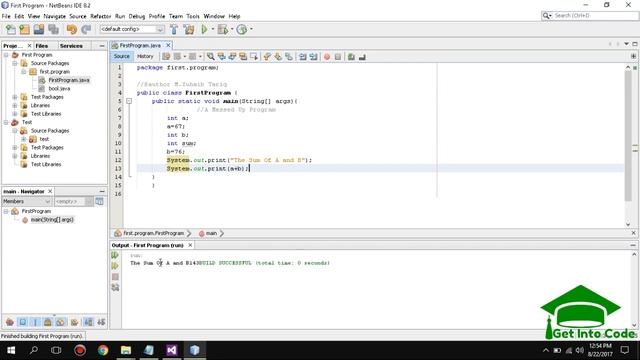This screenshot has width=640, height=360.
Task: Click Comment editor toolbar icon
Action: click(x=351, y=57)
